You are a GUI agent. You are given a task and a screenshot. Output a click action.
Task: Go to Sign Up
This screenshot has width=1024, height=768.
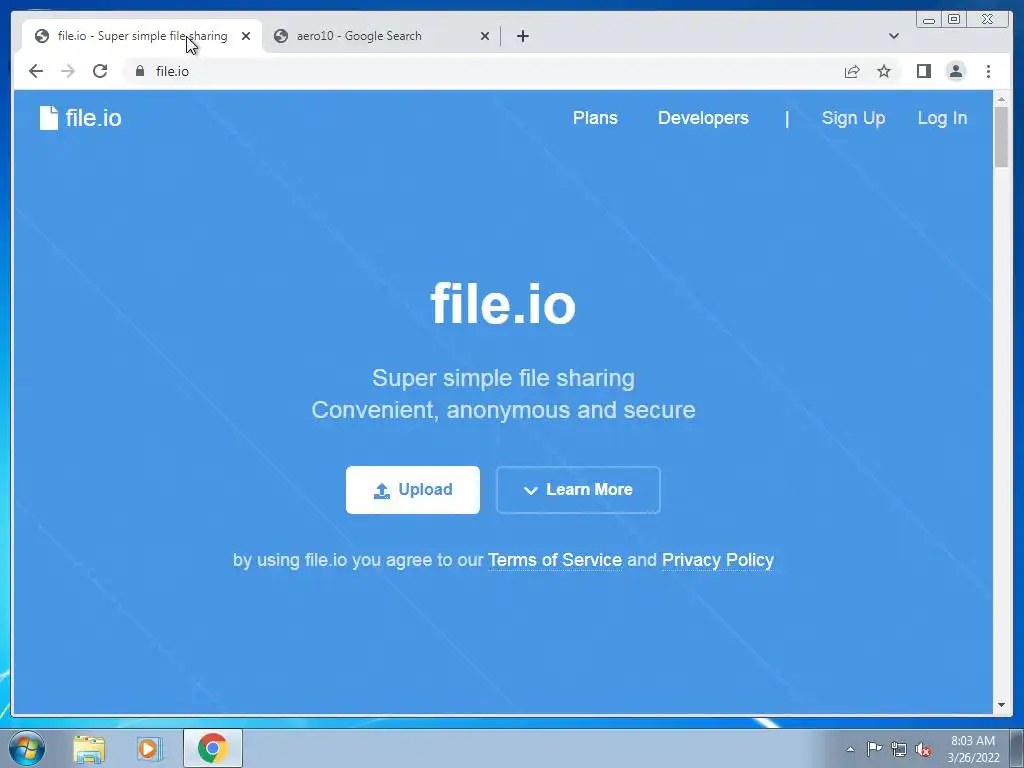(x=853, y=118)
